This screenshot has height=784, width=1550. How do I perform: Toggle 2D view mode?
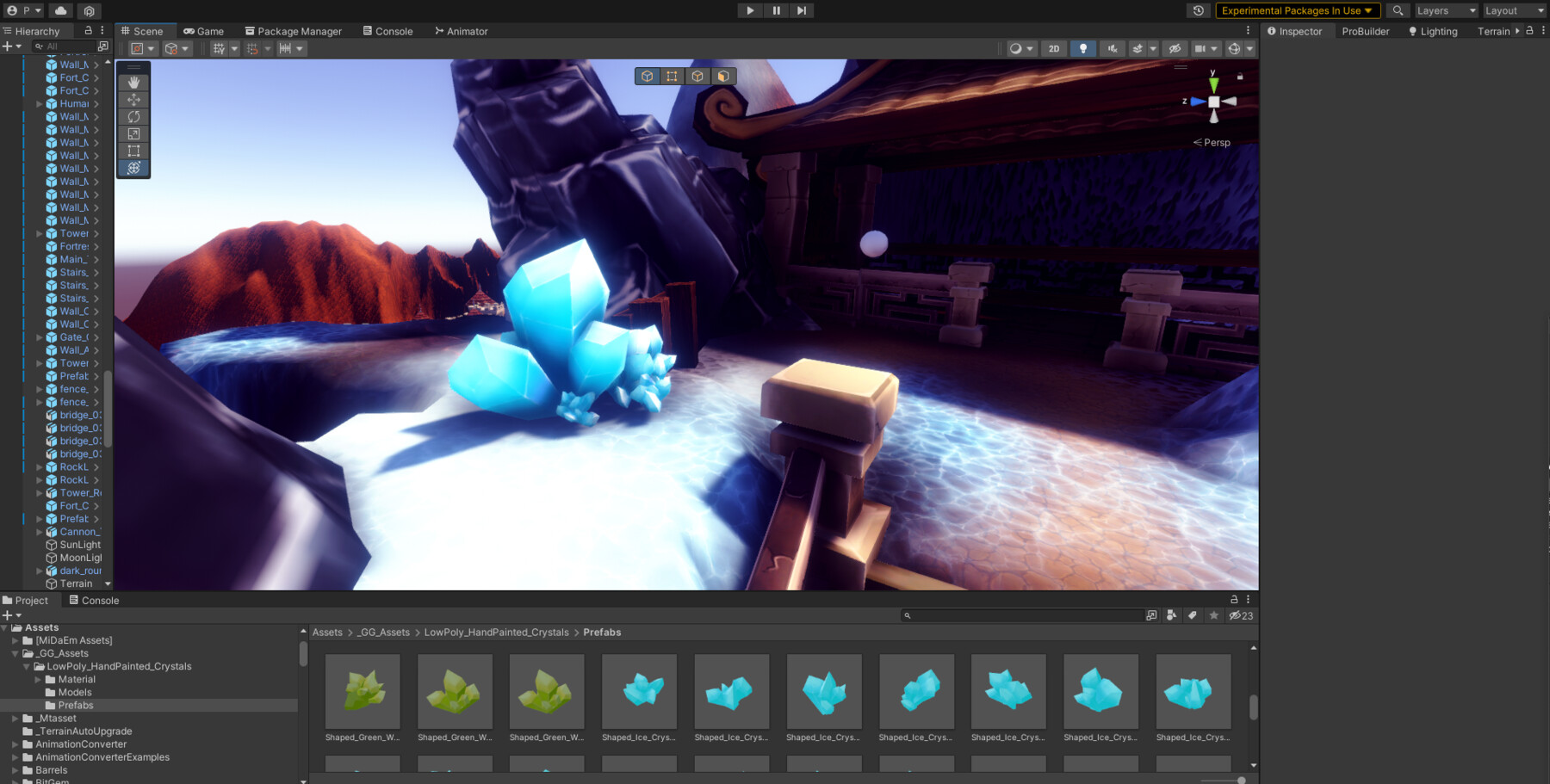point(1054,48)
